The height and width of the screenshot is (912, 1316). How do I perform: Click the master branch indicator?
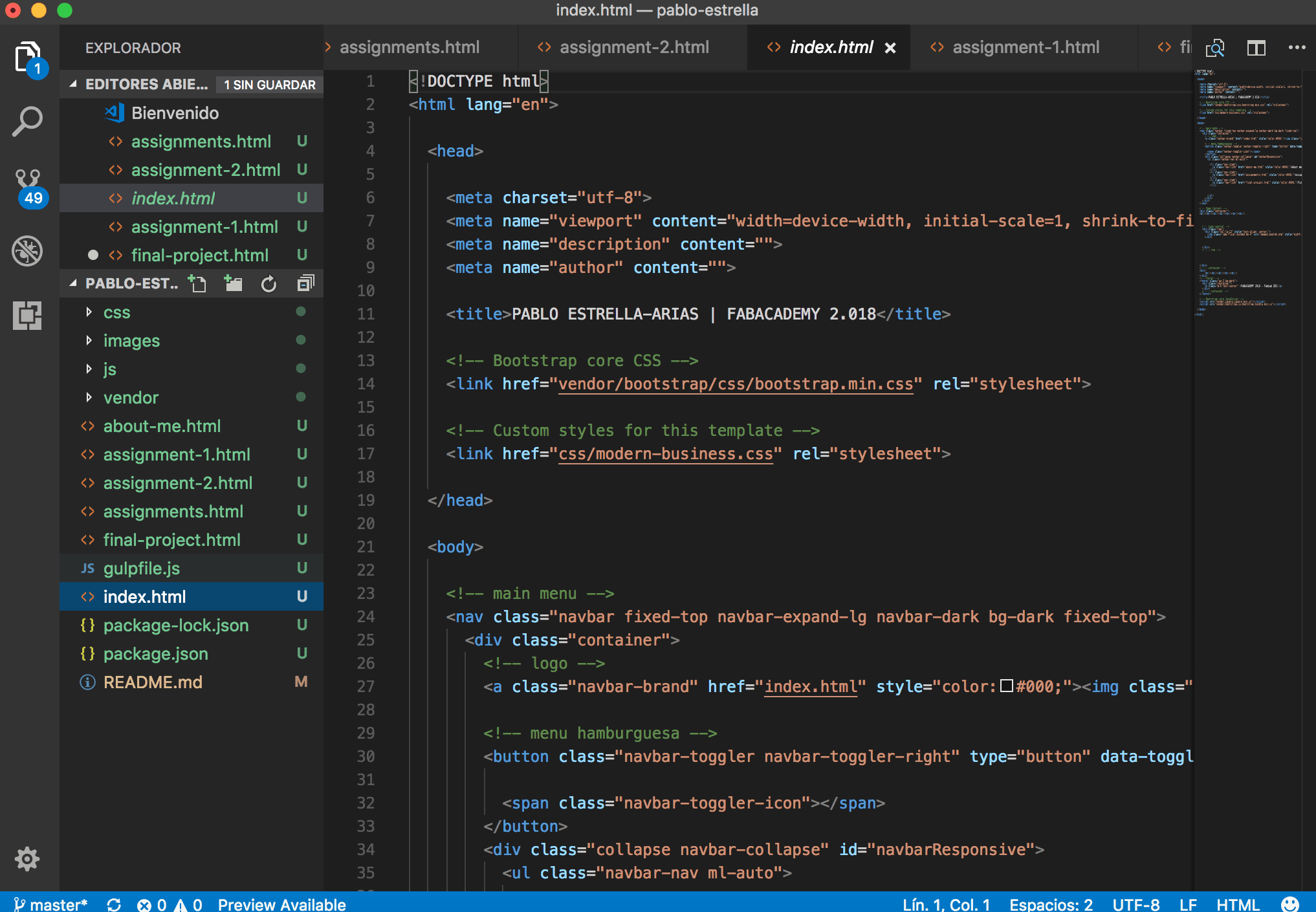(x=50, y=904)
